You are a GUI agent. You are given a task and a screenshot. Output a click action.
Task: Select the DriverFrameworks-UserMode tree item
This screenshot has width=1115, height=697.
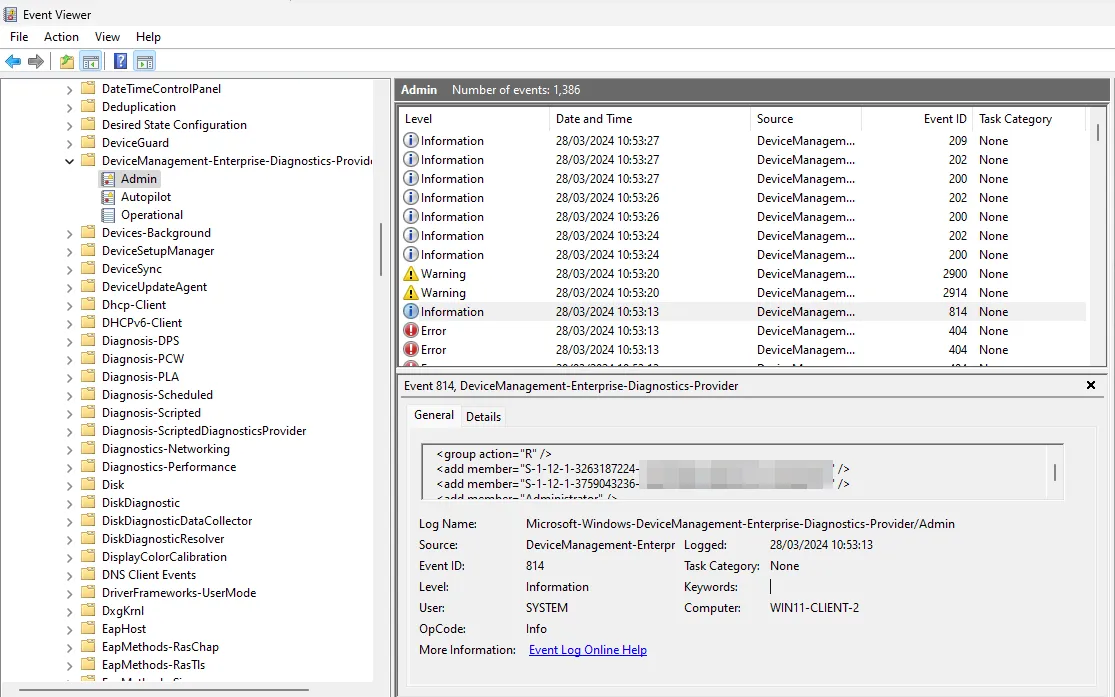click(178, 593)
